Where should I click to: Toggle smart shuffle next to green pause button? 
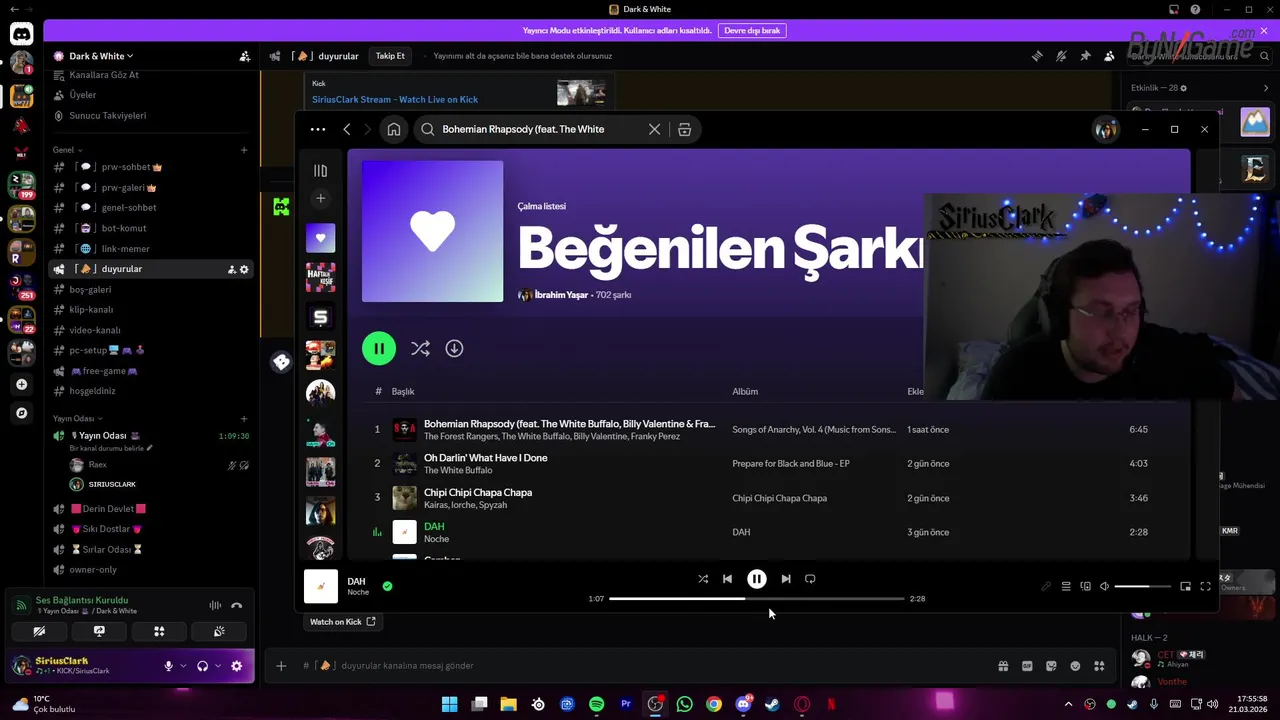420,348
